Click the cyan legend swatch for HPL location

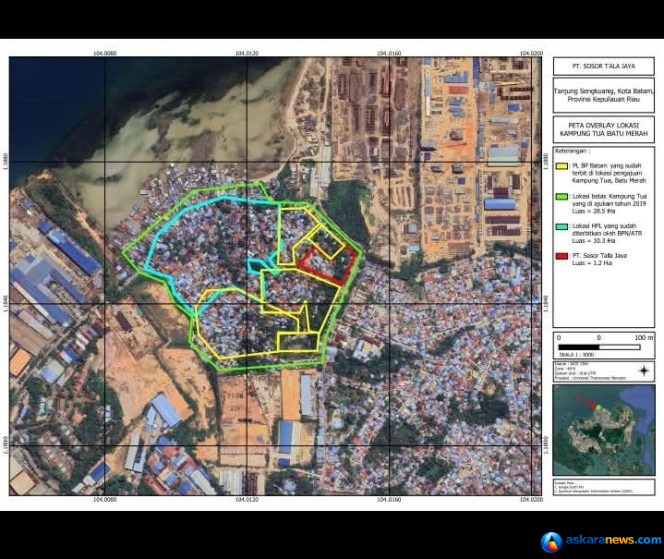point(562,227)
